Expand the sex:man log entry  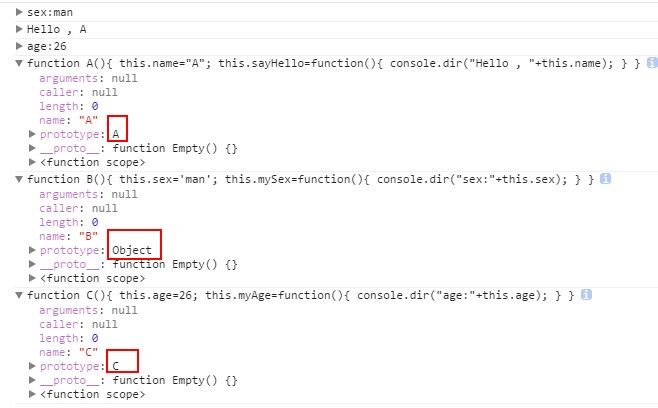point(19,12)
